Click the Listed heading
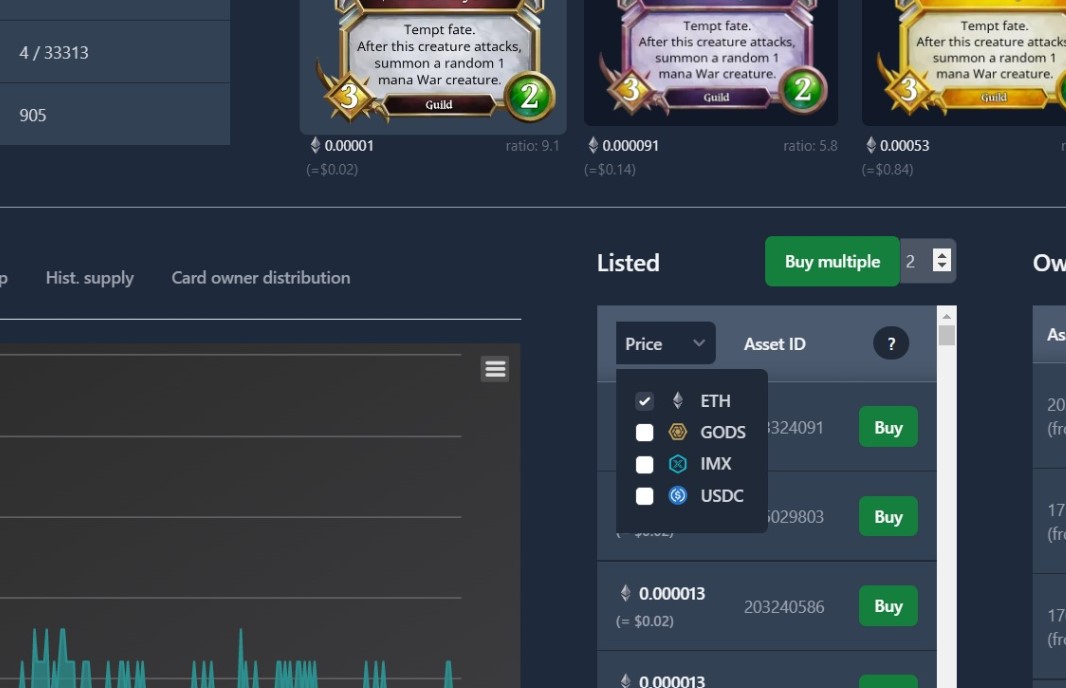This screenshot has width=1066, height=688. 628,263
